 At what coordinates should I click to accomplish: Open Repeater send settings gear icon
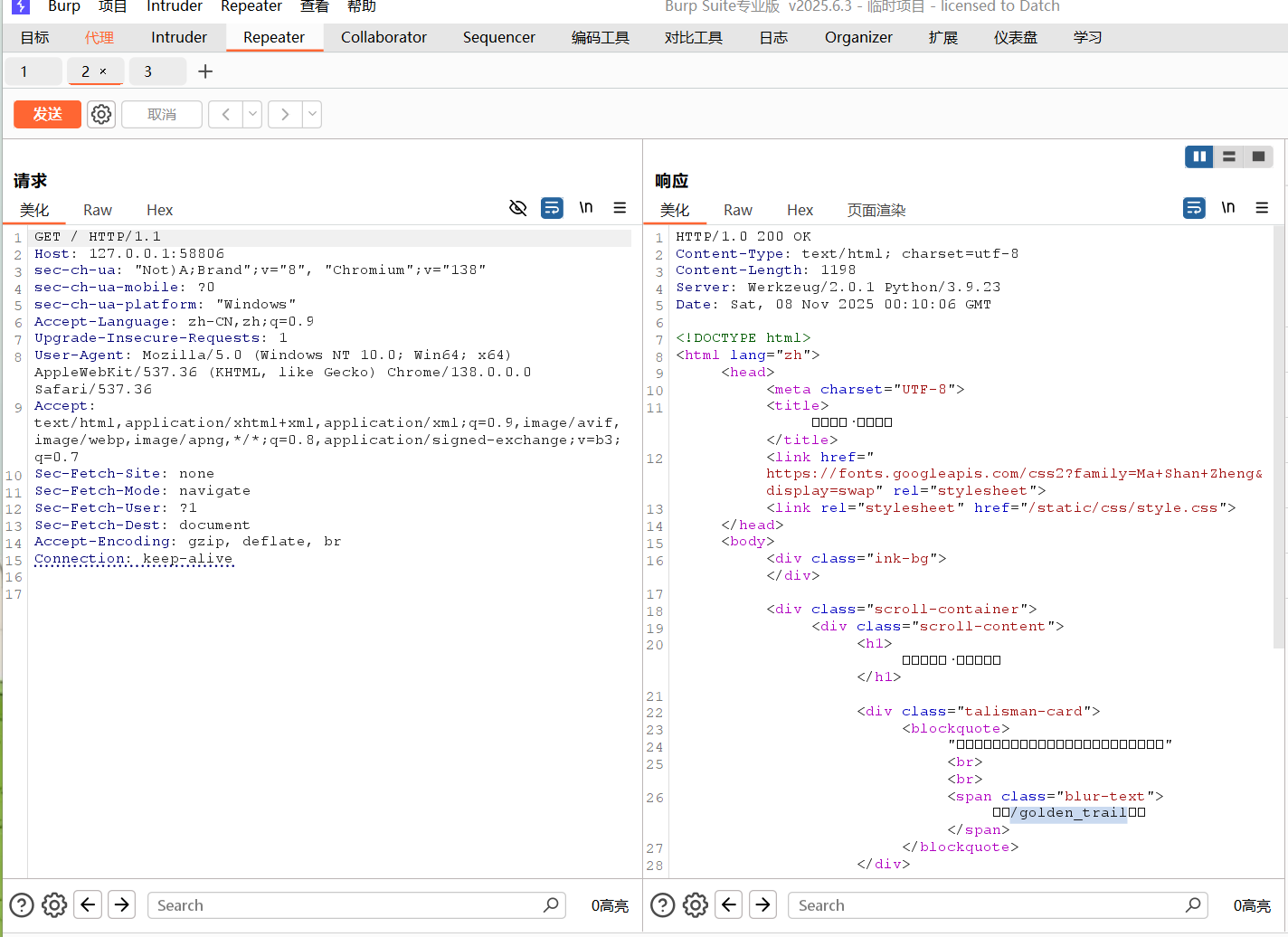(101, 114)
